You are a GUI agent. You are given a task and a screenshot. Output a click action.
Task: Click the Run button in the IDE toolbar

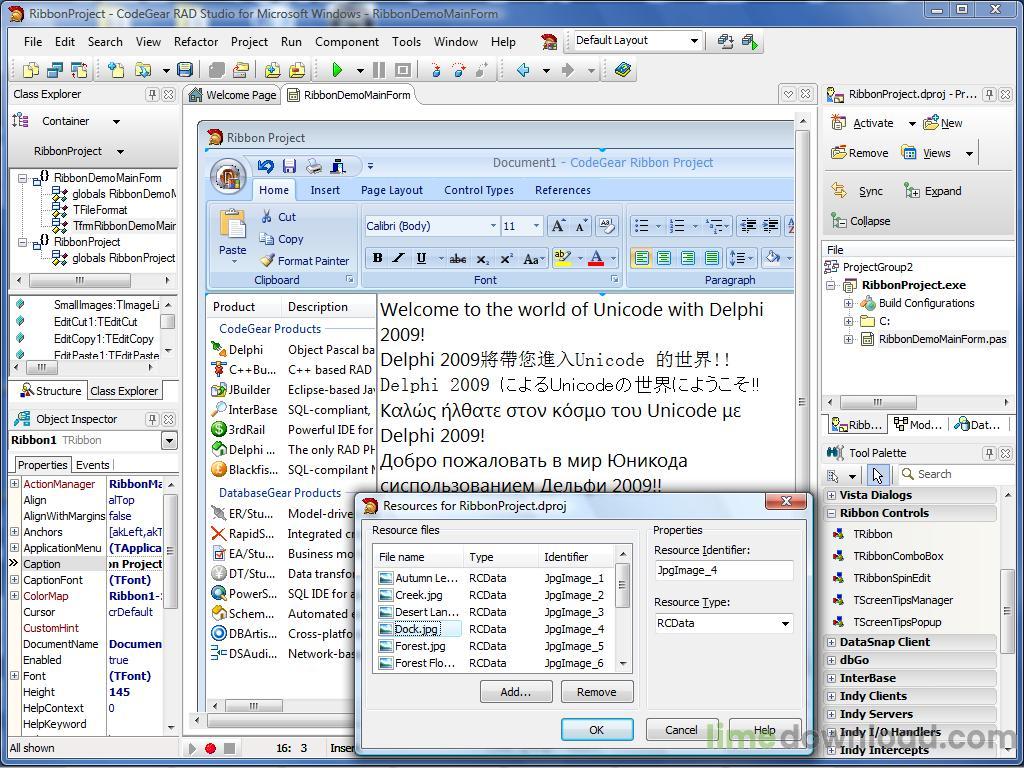[x=338, y=70]
